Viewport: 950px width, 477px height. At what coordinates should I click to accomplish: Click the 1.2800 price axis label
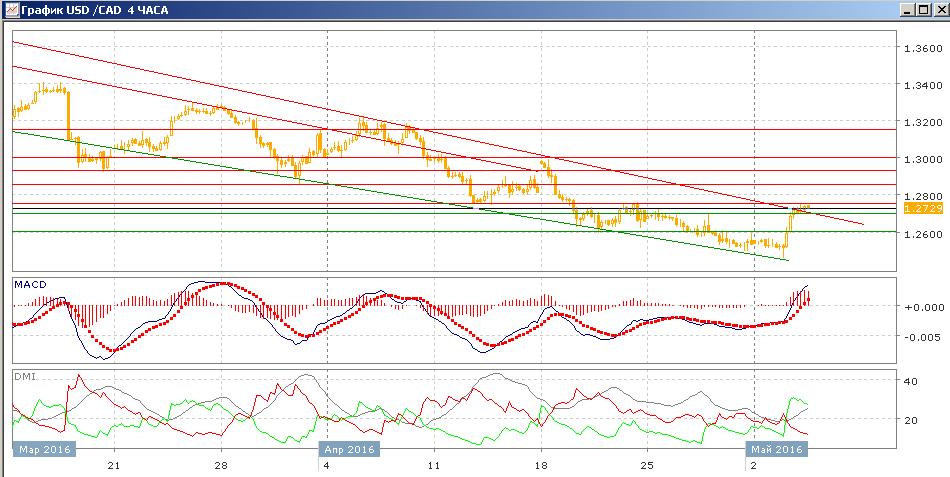point(923,196)
